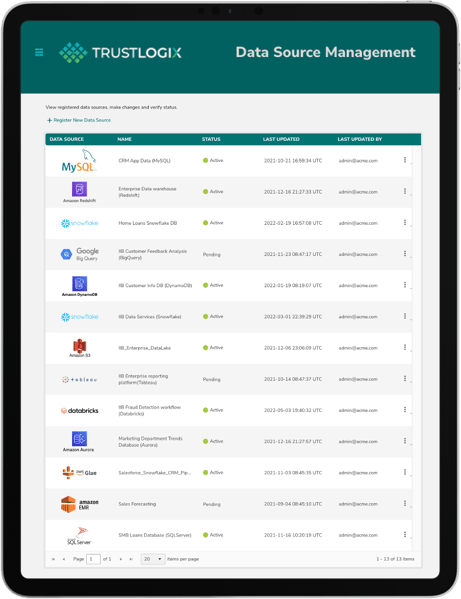Click Pending status of Sales Forecasting
461x599 pixels.
tap(212, 504)
